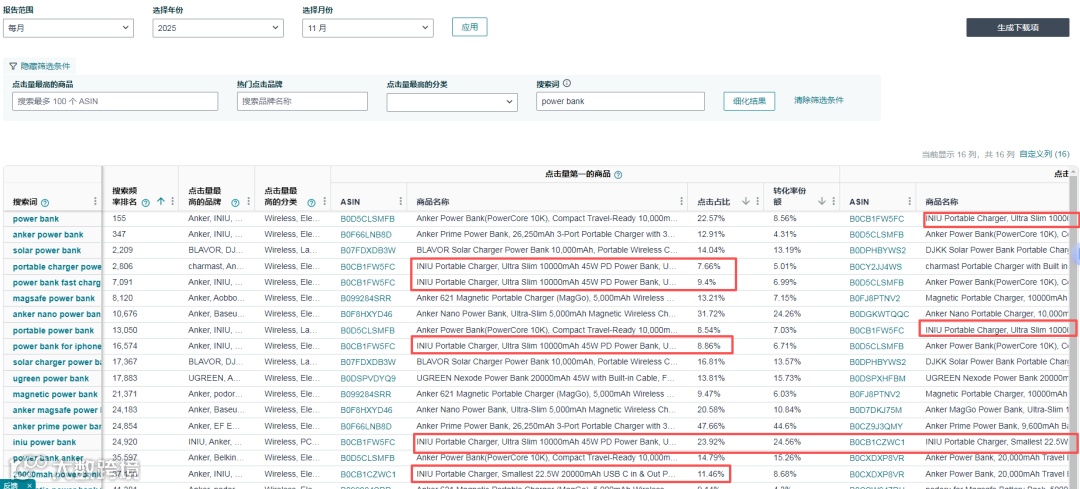The width and height of the screenshot is (1080, 489).
Task: Open help icon for 点击量最高的分类 column
Action: 311,202
